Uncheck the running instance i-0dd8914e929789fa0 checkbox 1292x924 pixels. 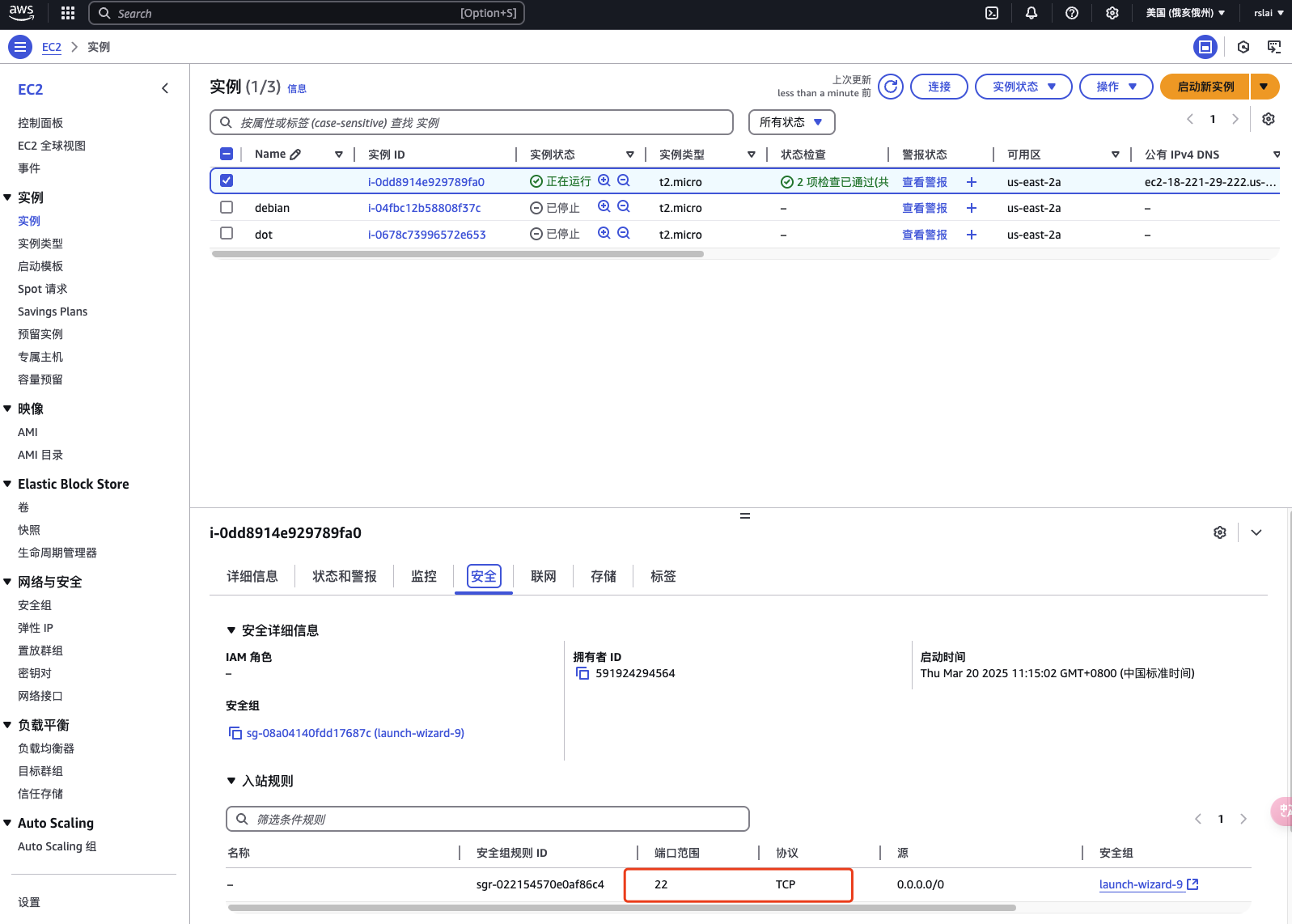227,180
